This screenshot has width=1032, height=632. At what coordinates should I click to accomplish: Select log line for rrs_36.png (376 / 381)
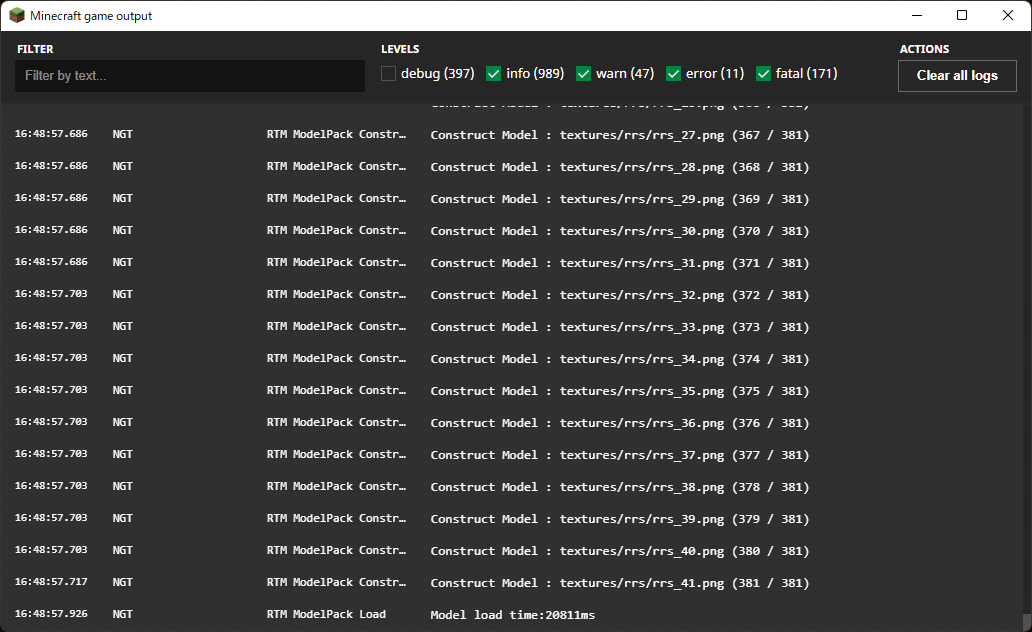511,423
